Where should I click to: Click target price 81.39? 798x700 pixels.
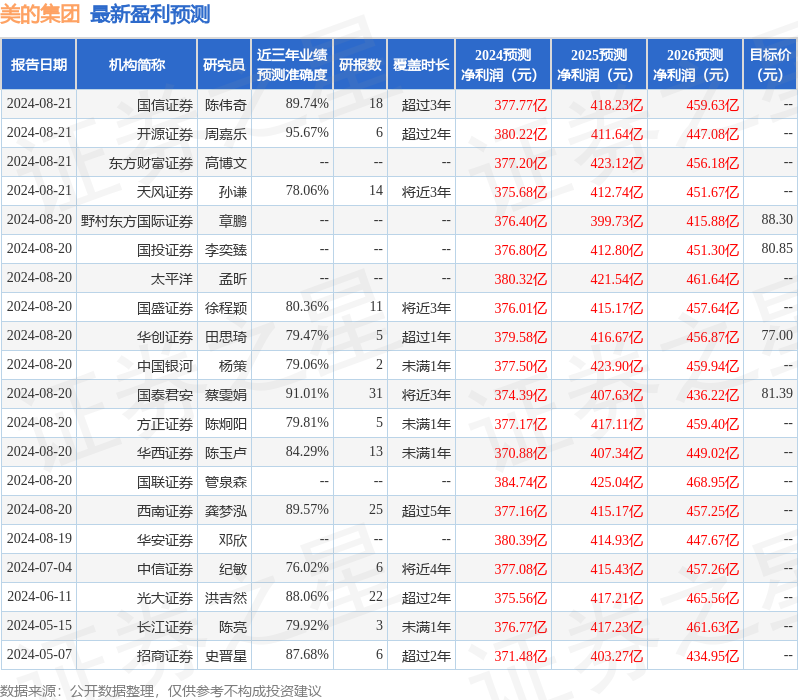(777, 394)
